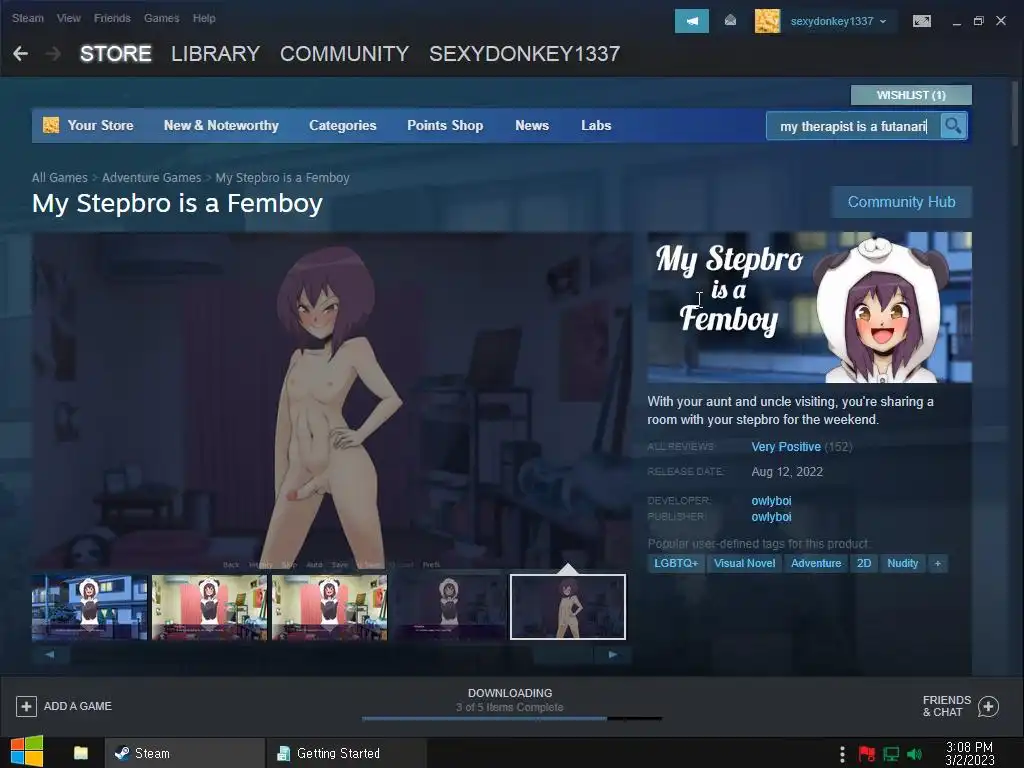This screenshot has width=1024, height=768.
Task: Minimize the Steam window
Action: (957, 22)
